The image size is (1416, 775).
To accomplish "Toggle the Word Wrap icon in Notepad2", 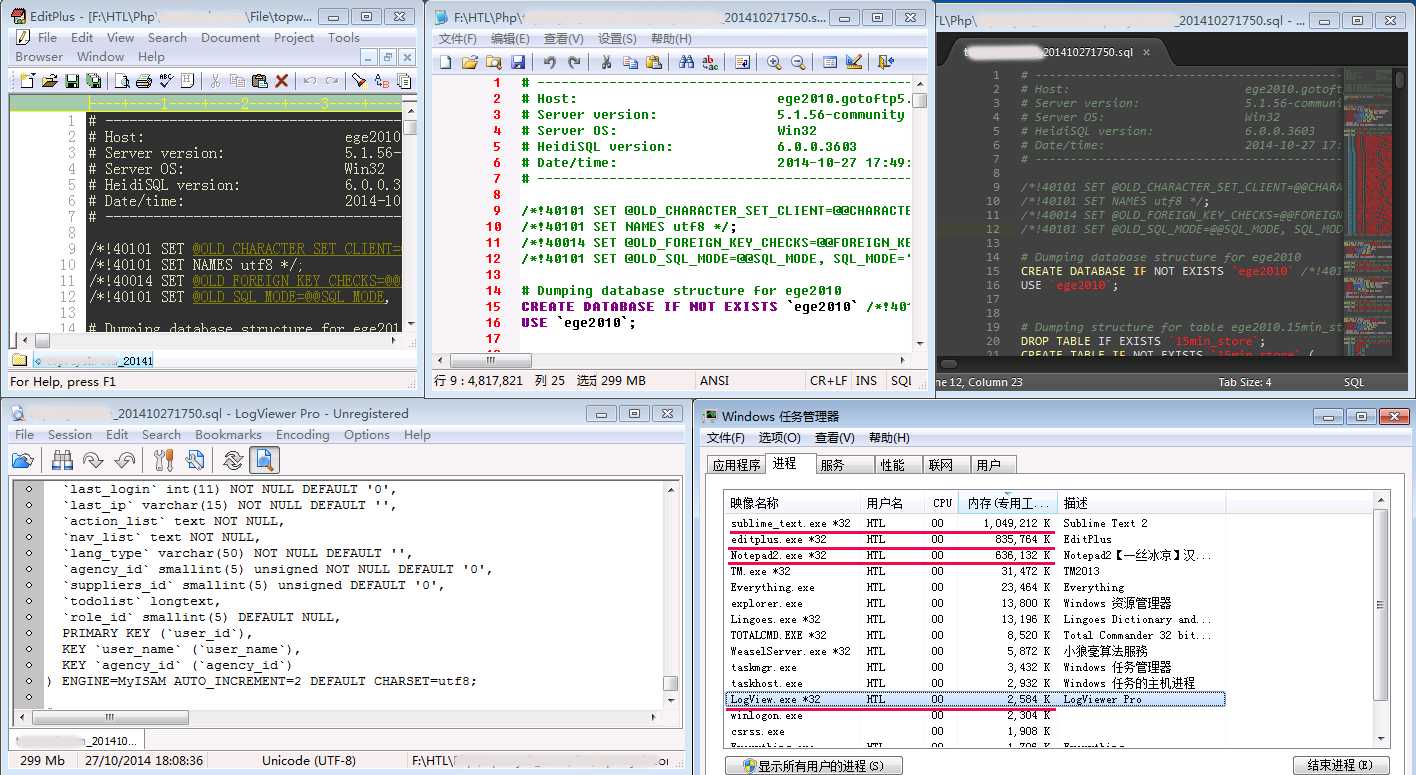I will pos(742,62).
